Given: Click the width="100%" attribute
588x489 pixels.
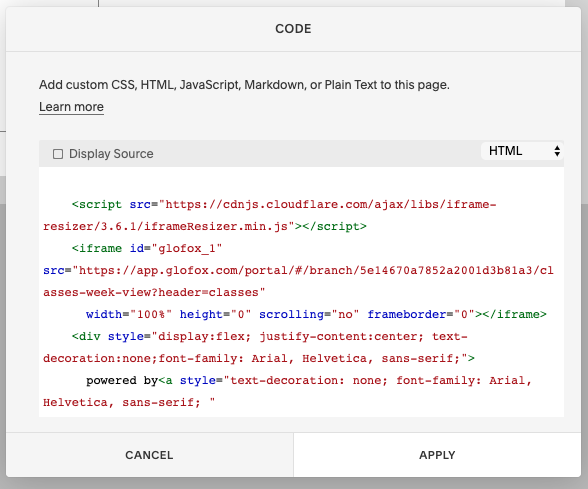Looking at the screenshot, I should [x=129, y=314].
